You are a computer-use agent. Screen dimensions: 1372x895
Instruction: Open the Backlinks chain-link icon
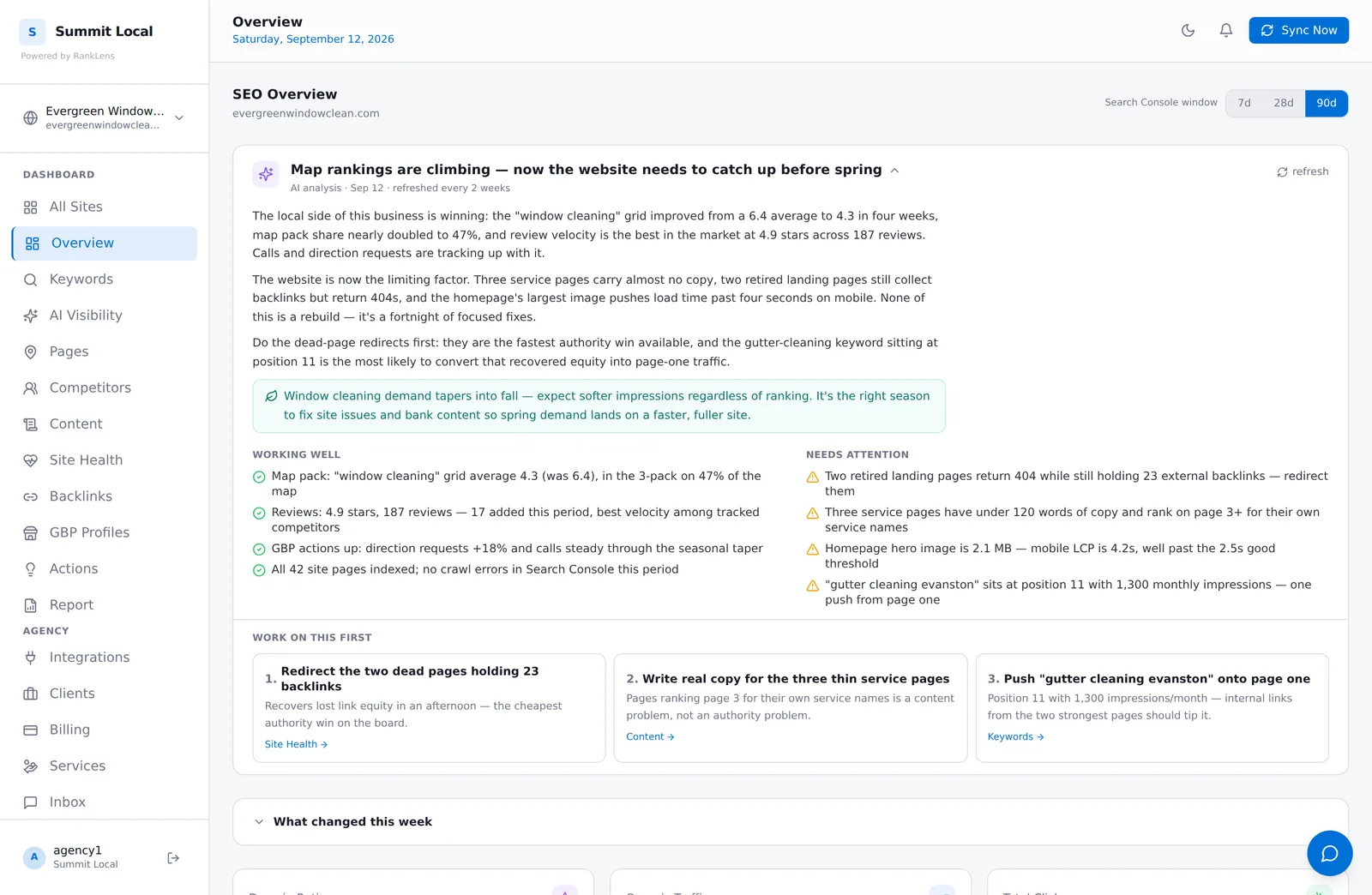pos(30,496)
